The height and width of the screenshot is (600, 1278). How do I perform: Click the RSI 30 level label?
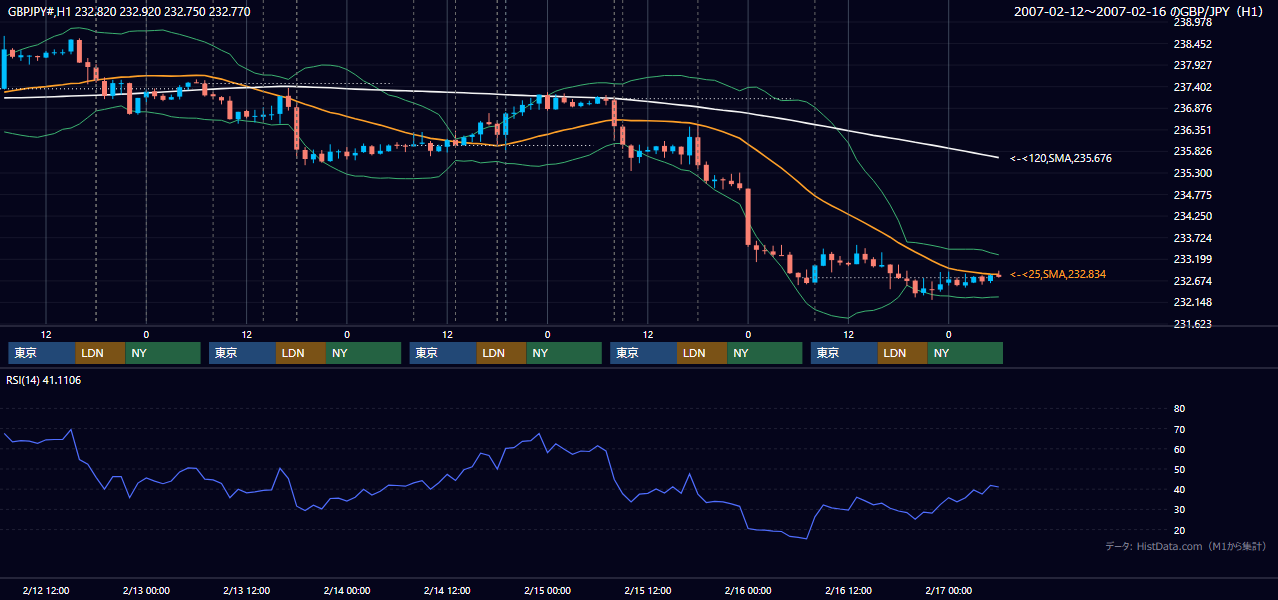click(1179, 510)
